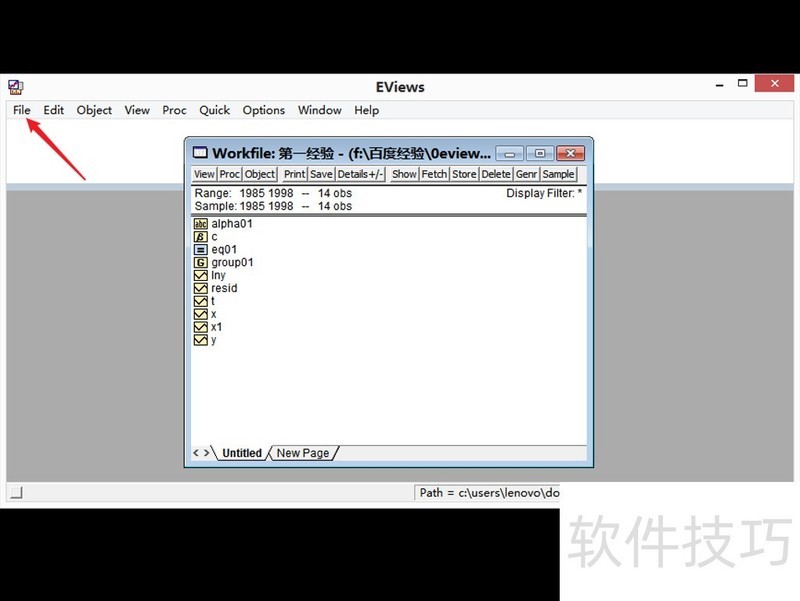Open the Object menu in menu bar
Viewport: 800px width, 601px height.
click(x=94, y=110)
